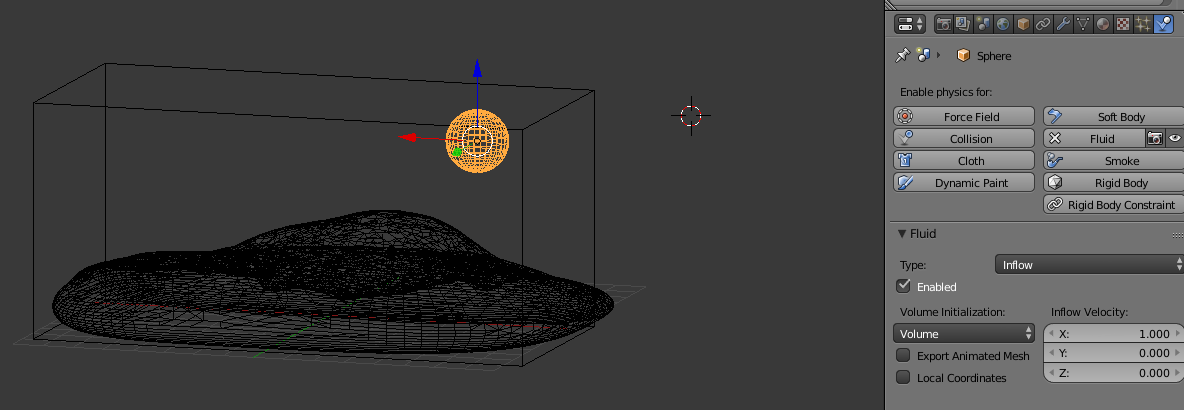Screen dimensions: 1184x410
Task: Collapse the Fluid panel section
Action: coord(902,234)
